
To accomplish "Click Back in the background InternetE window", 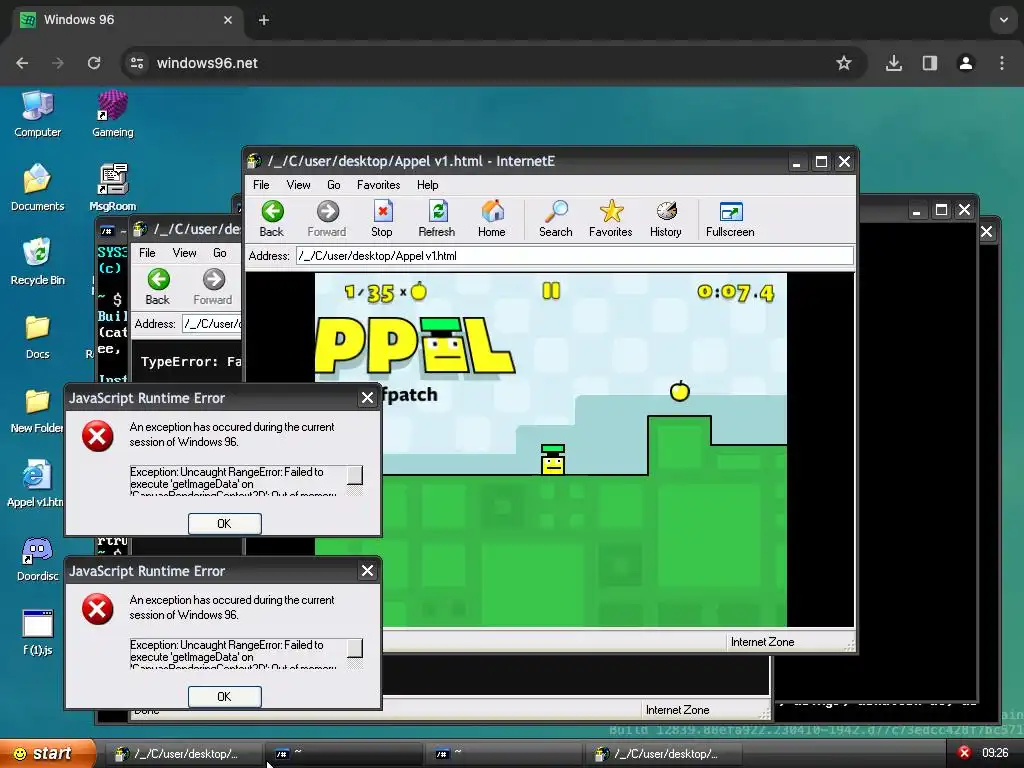I will click(157, 287).
